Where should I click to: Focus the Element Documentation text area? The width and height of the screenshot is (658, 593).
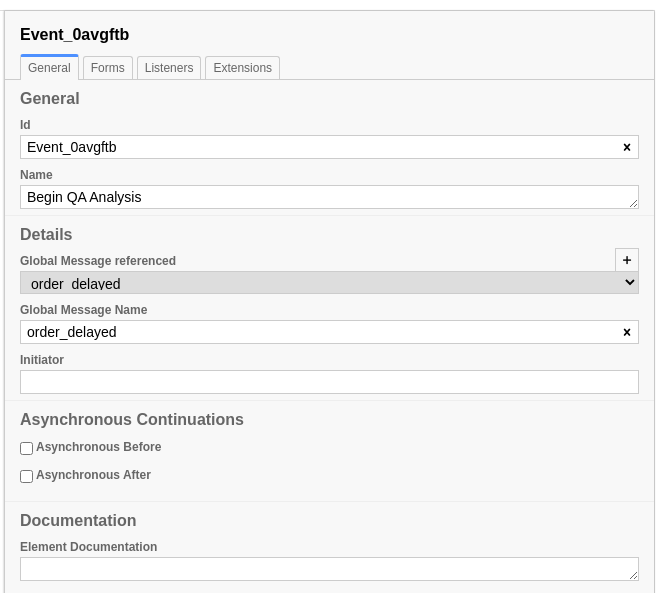[x=329, y=569]
